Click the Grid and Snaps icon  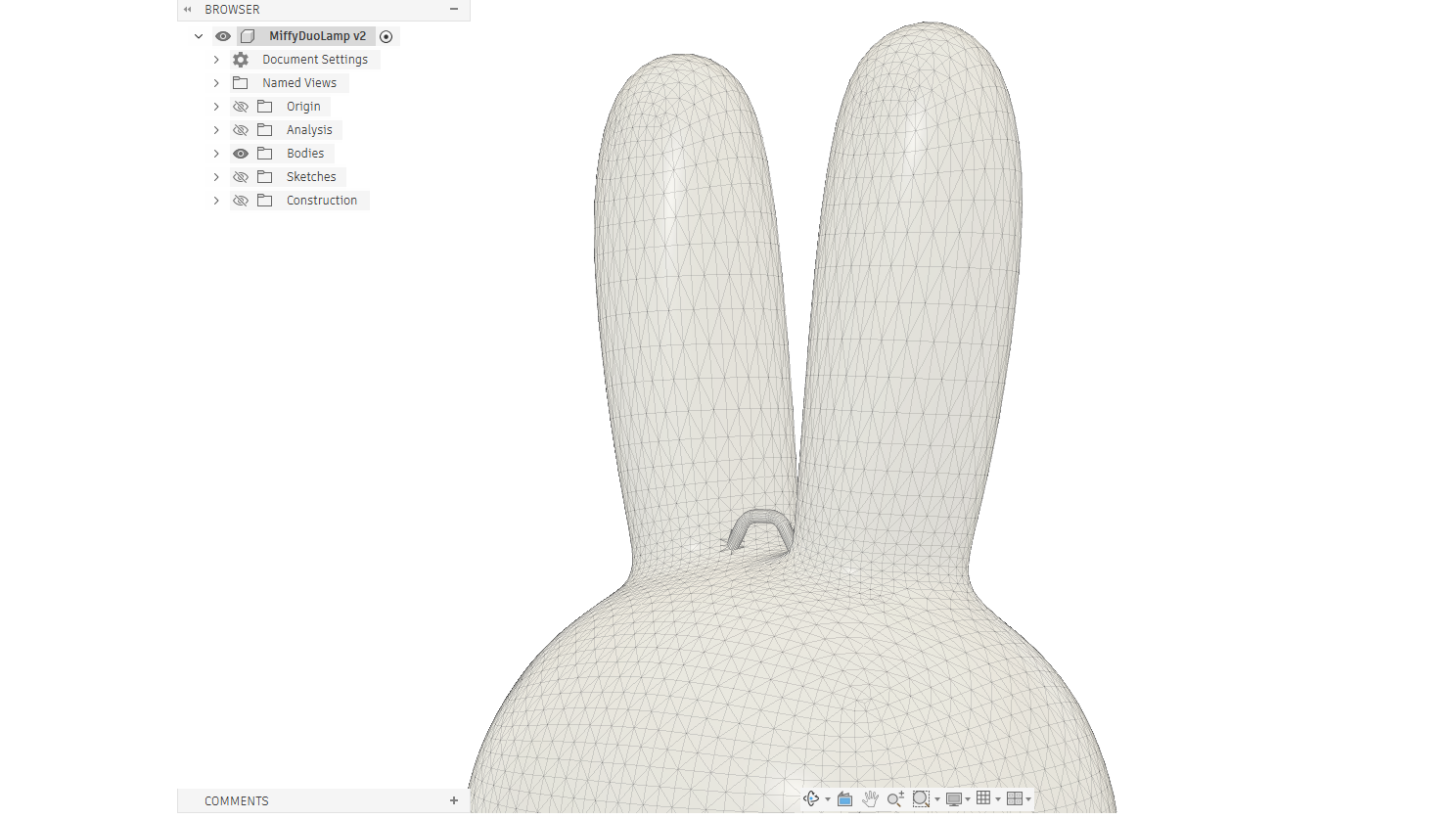[983, 798]
